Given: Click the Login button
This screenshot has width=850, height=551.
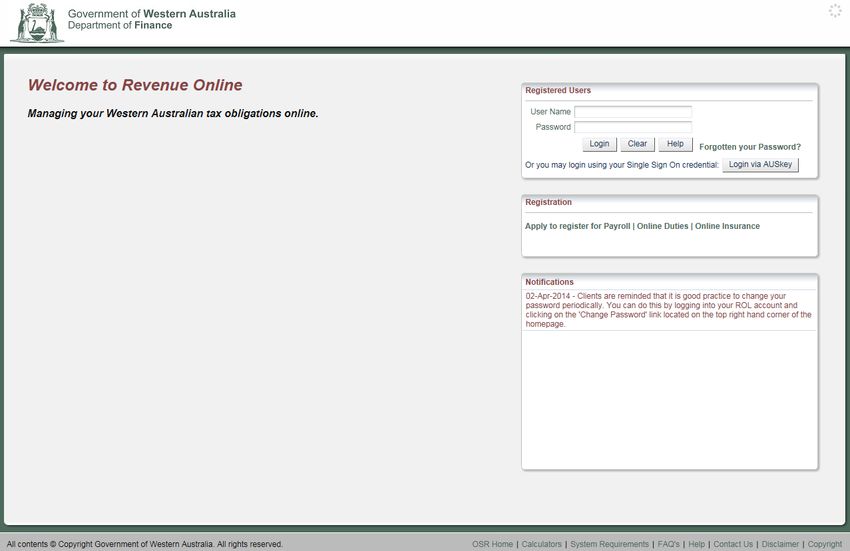Looking at the screenshot, I should 599,144.
